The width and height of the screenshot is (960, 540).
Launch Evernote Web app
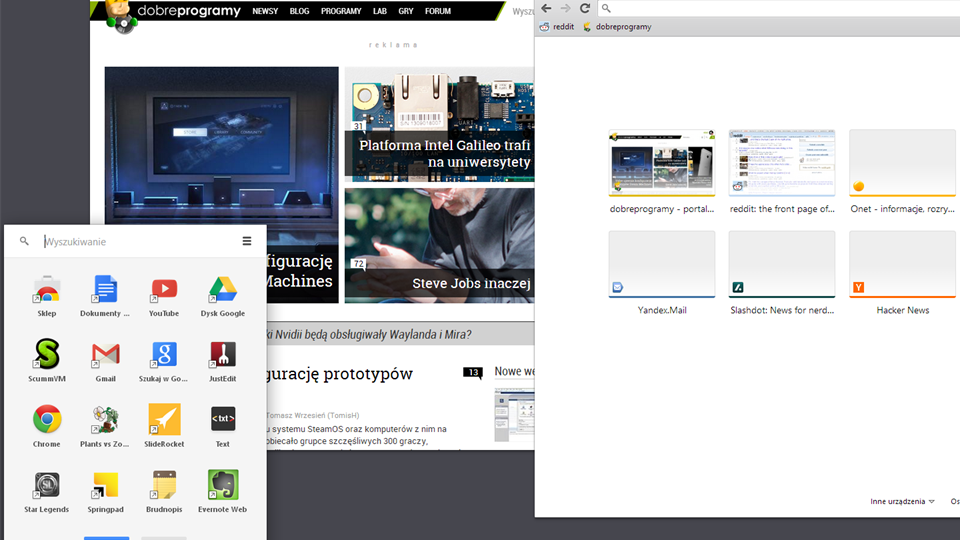point(222,486)
